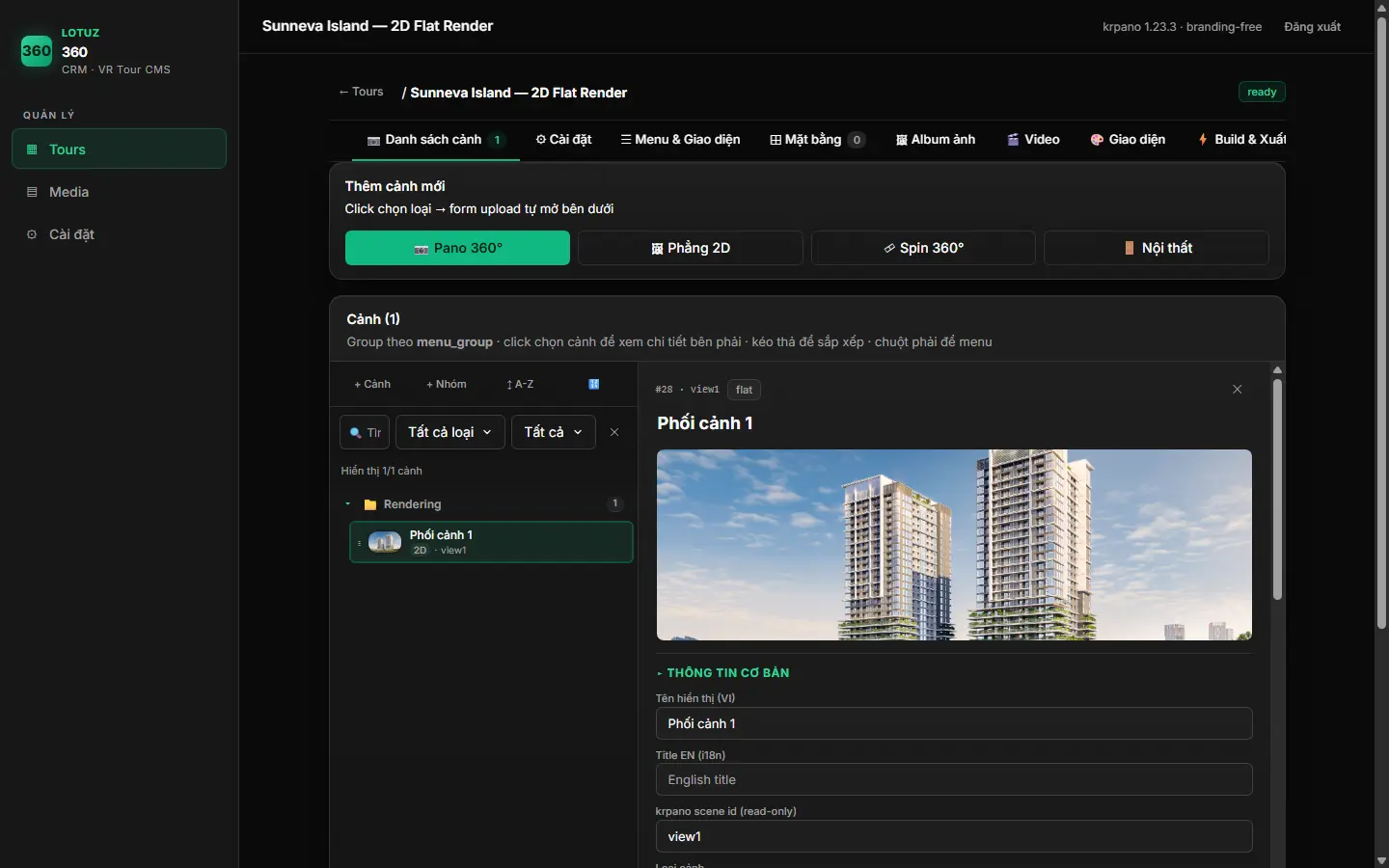Switch to the Cài đặt tab
The width and height of the screenshot is (1389, 868).
563,140
